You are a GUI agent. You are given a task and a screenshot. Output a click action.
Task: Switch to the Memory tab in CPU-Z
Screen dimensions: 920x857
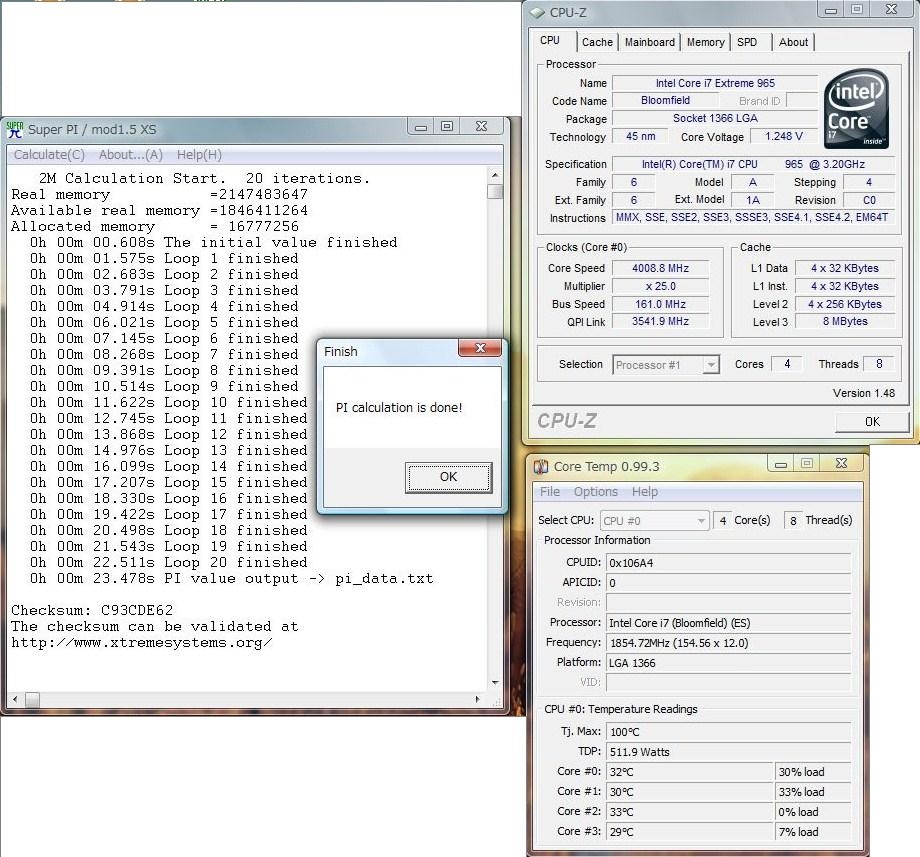tap(705, 42)
